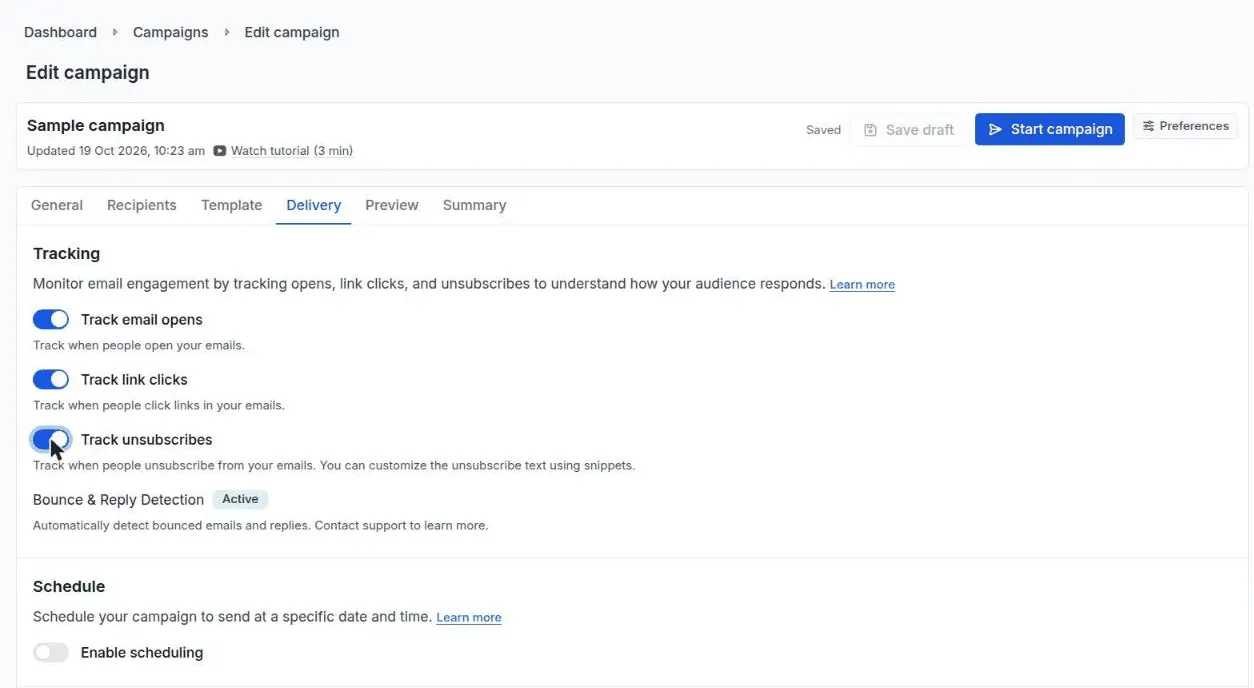Open Schedule section Learn more link
Screen dimensions: 1254x688
[x=469, y=618]
